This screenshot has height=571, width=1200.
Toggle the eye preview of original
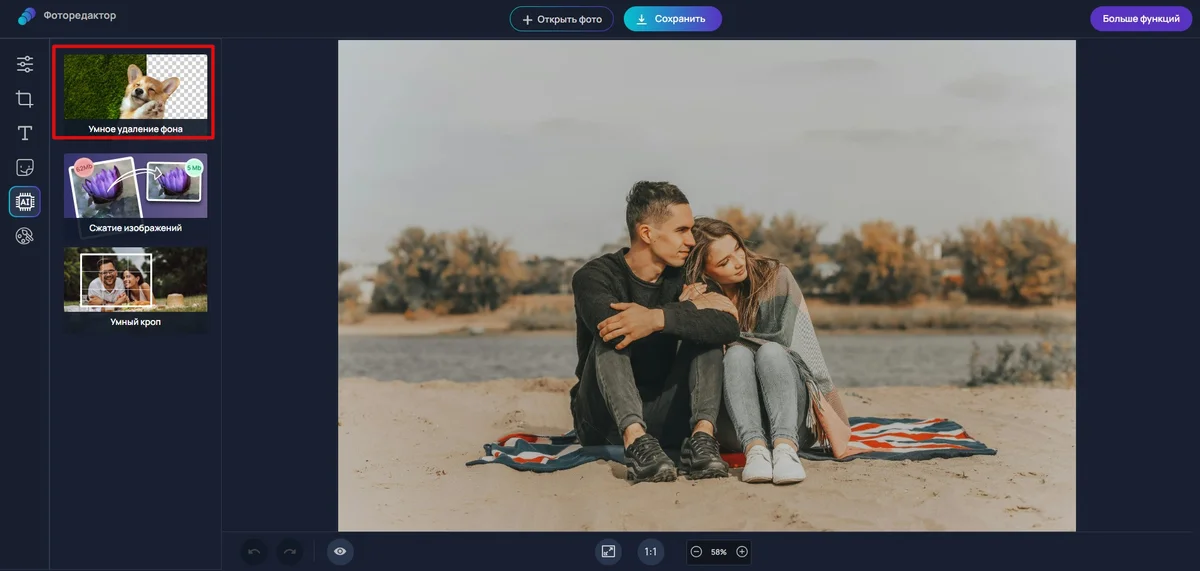[x=340, y=551]
